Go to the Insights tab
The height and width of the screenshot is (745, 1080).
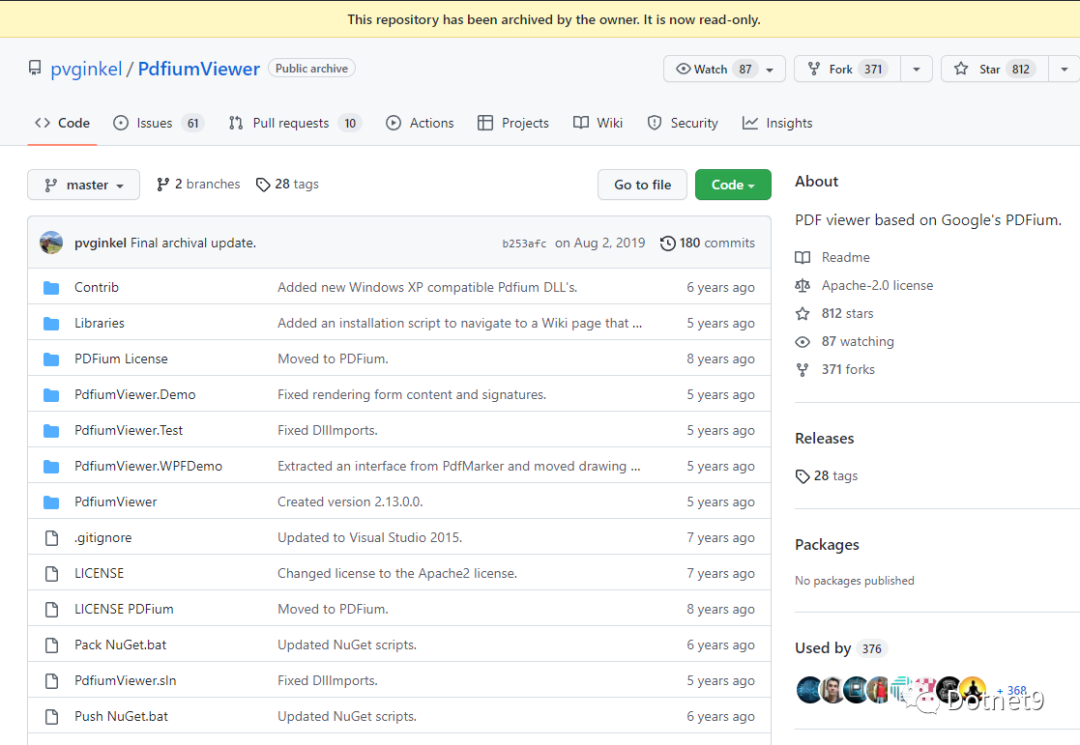777,123
